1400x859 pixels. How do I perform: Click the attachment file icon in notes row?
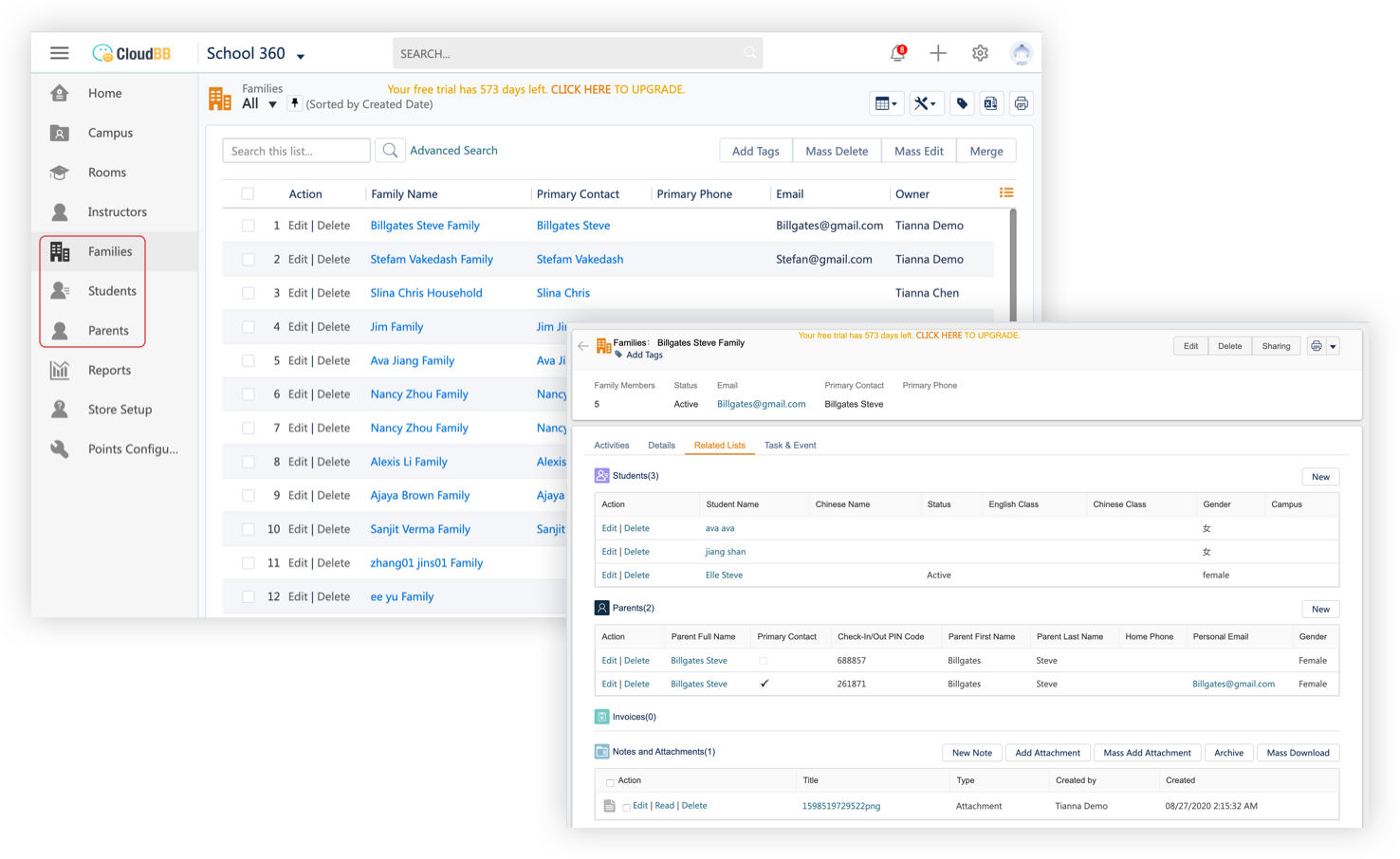(609, 806)
